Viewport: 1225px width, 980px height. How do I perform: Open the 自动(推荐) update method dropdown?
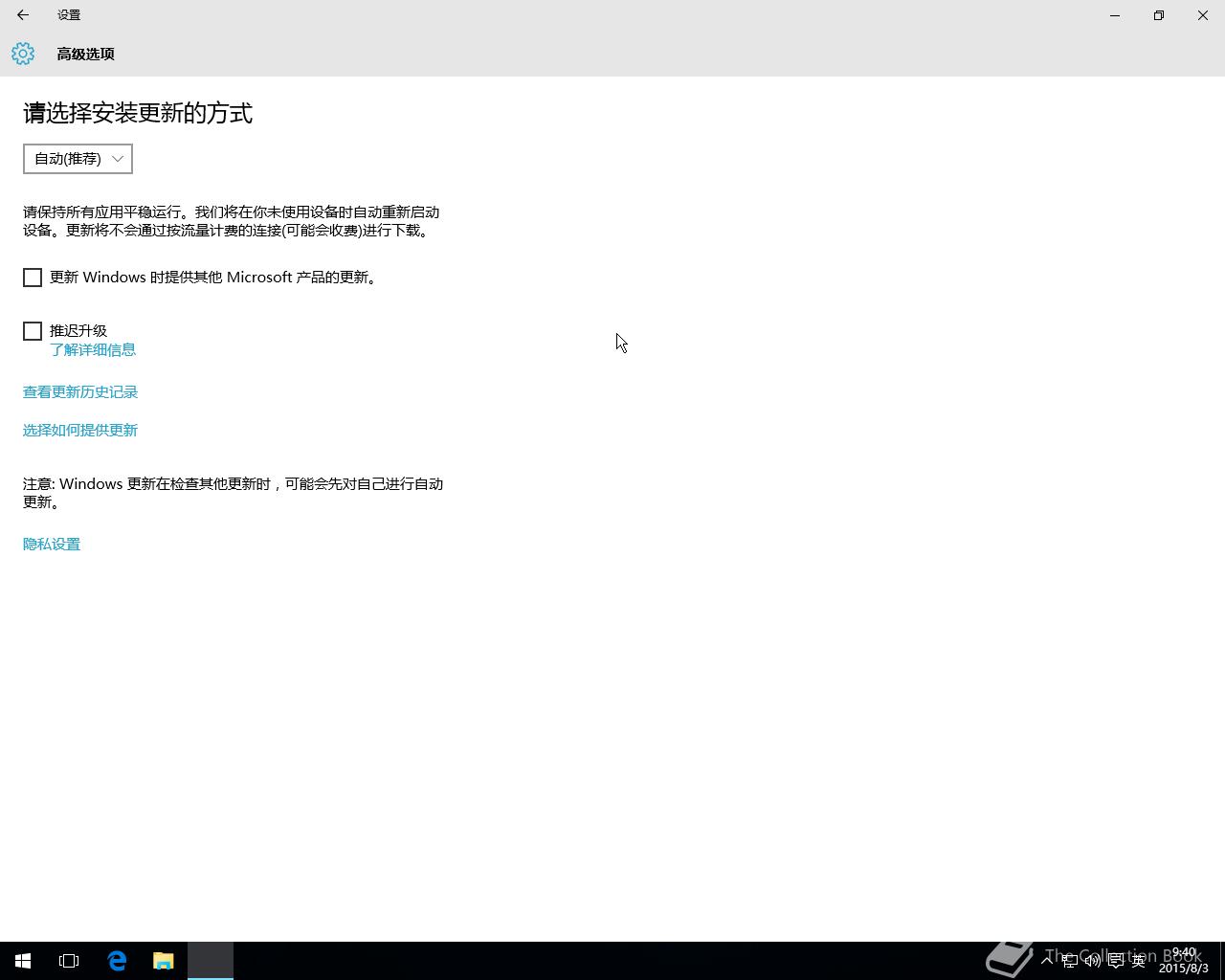pyautogui.click(x=78, y=159)
